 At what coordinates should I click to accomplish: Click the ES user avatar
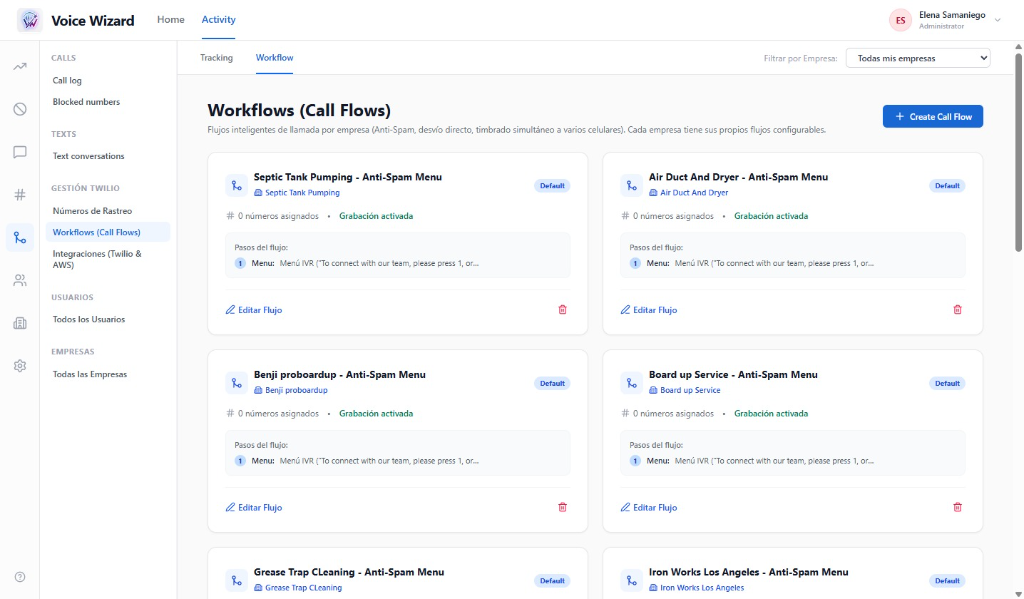click(x=900, y=20)
